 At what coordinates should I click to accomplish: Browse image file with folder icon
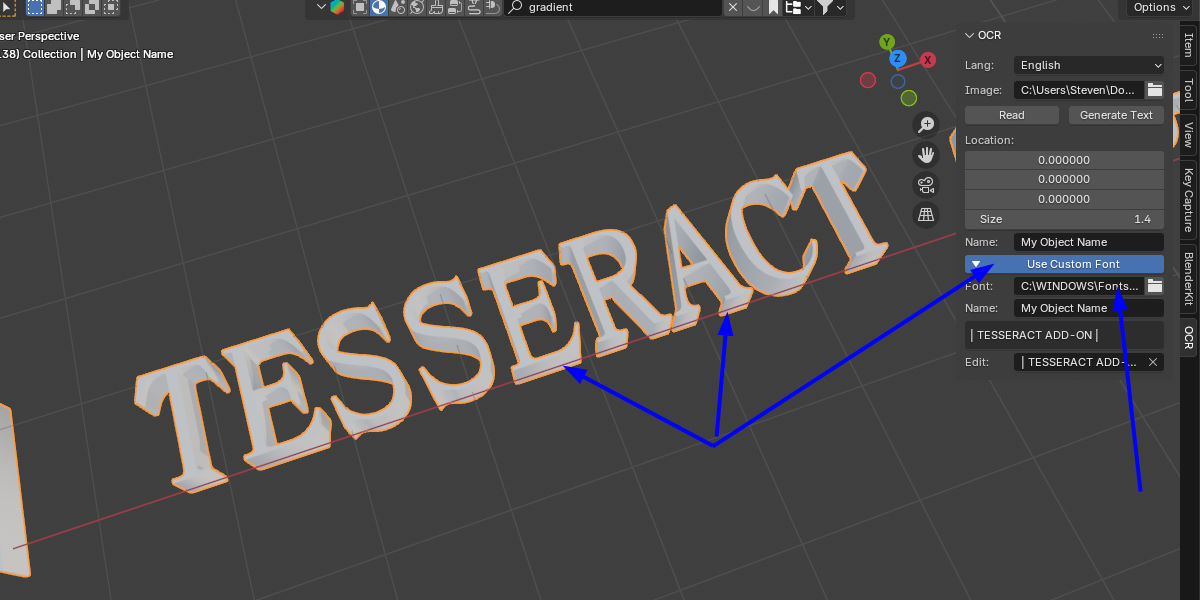coord(1155,90)
